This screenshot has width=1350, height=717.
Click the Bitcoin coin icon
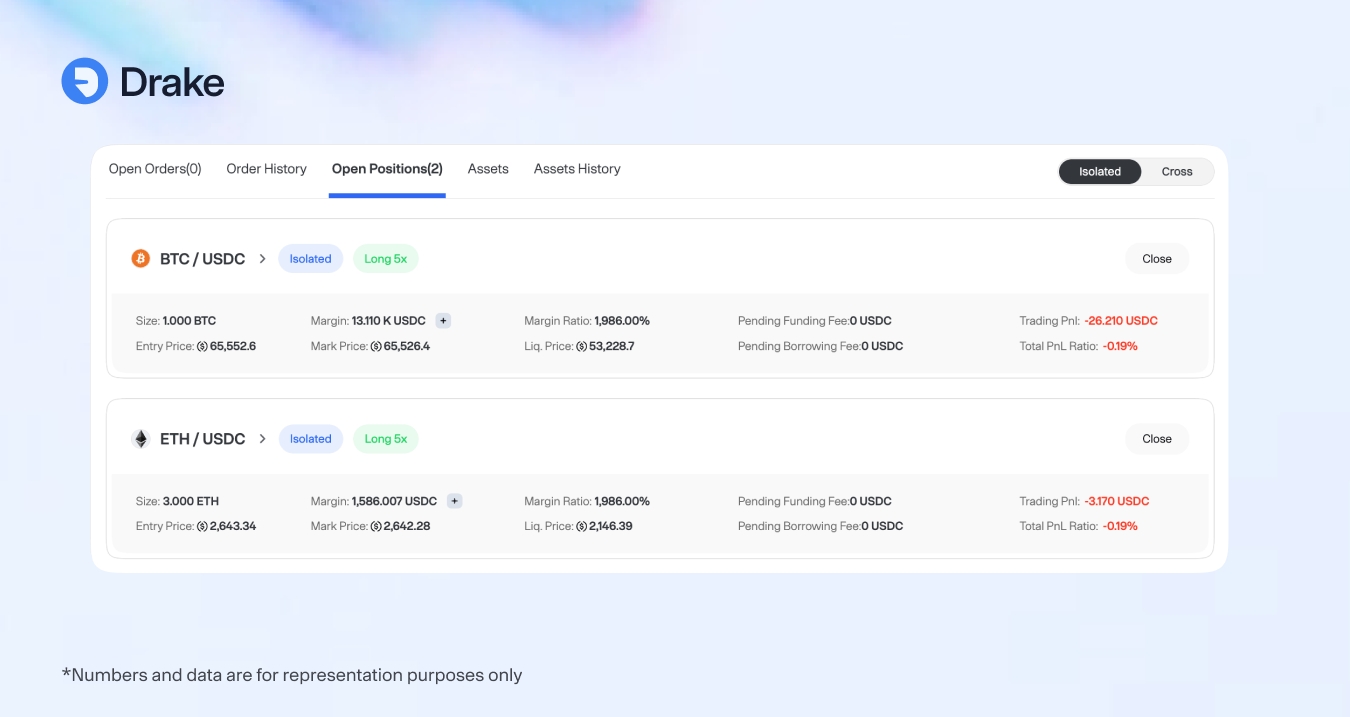141,259
